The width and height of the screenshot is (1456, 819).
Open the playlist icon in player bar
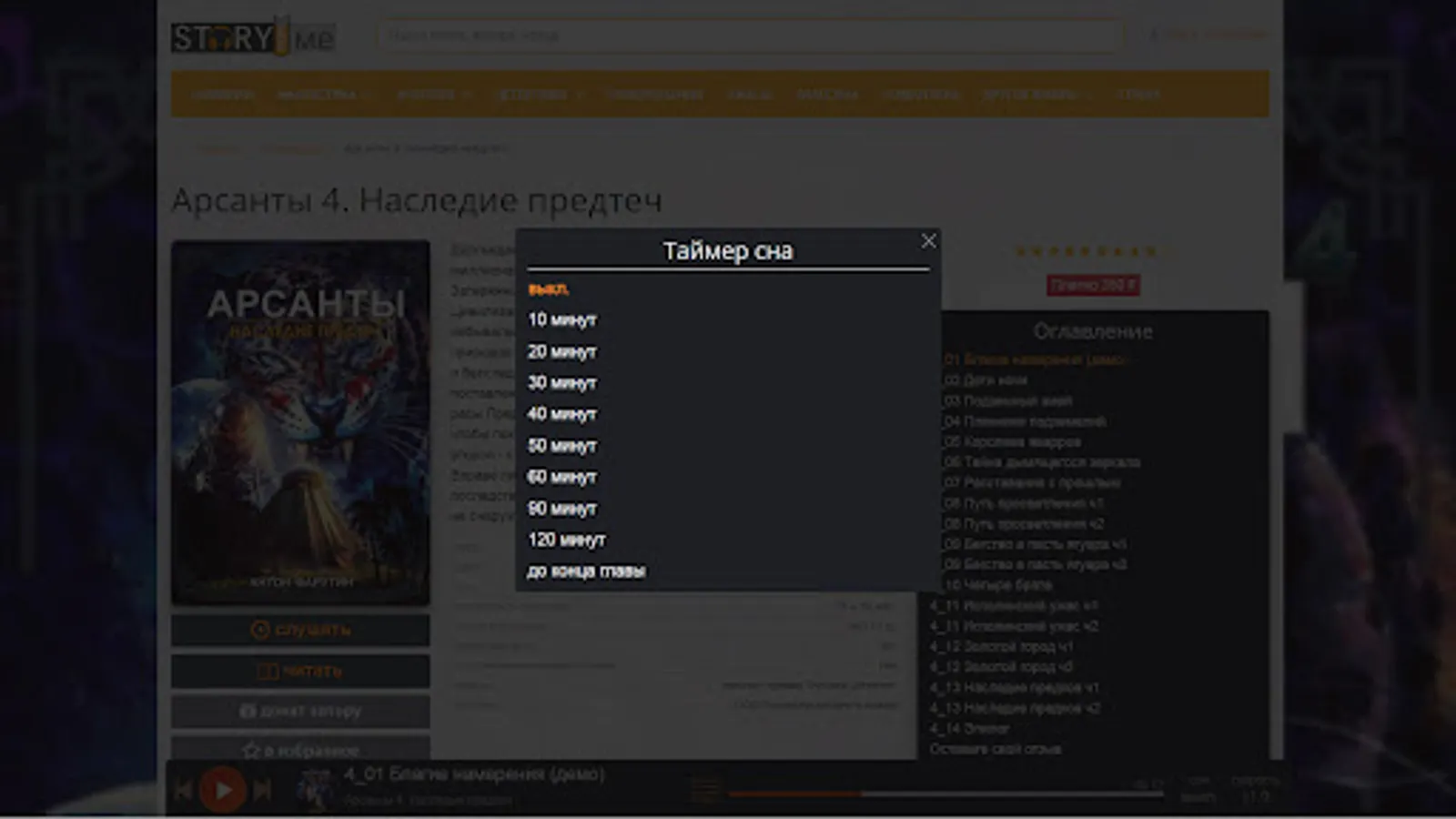click(705, 789)
